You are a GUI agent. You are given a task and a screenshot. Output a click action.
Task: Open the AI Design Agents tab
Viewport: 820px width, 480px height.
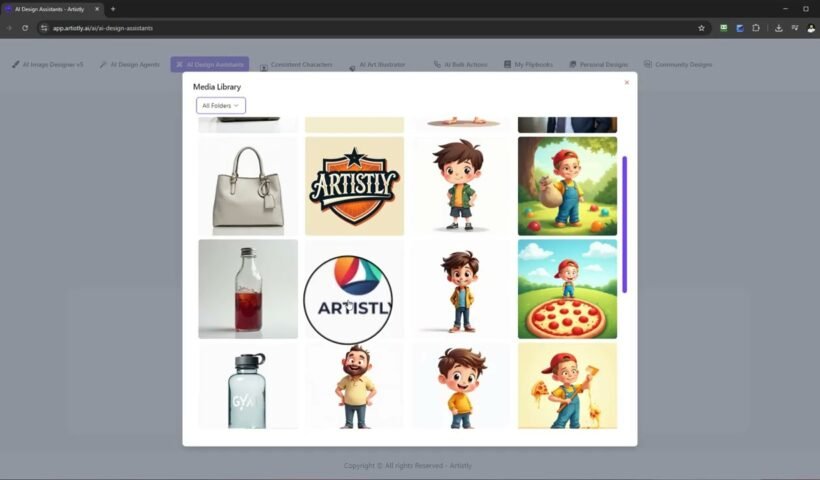tap(130, 65)
